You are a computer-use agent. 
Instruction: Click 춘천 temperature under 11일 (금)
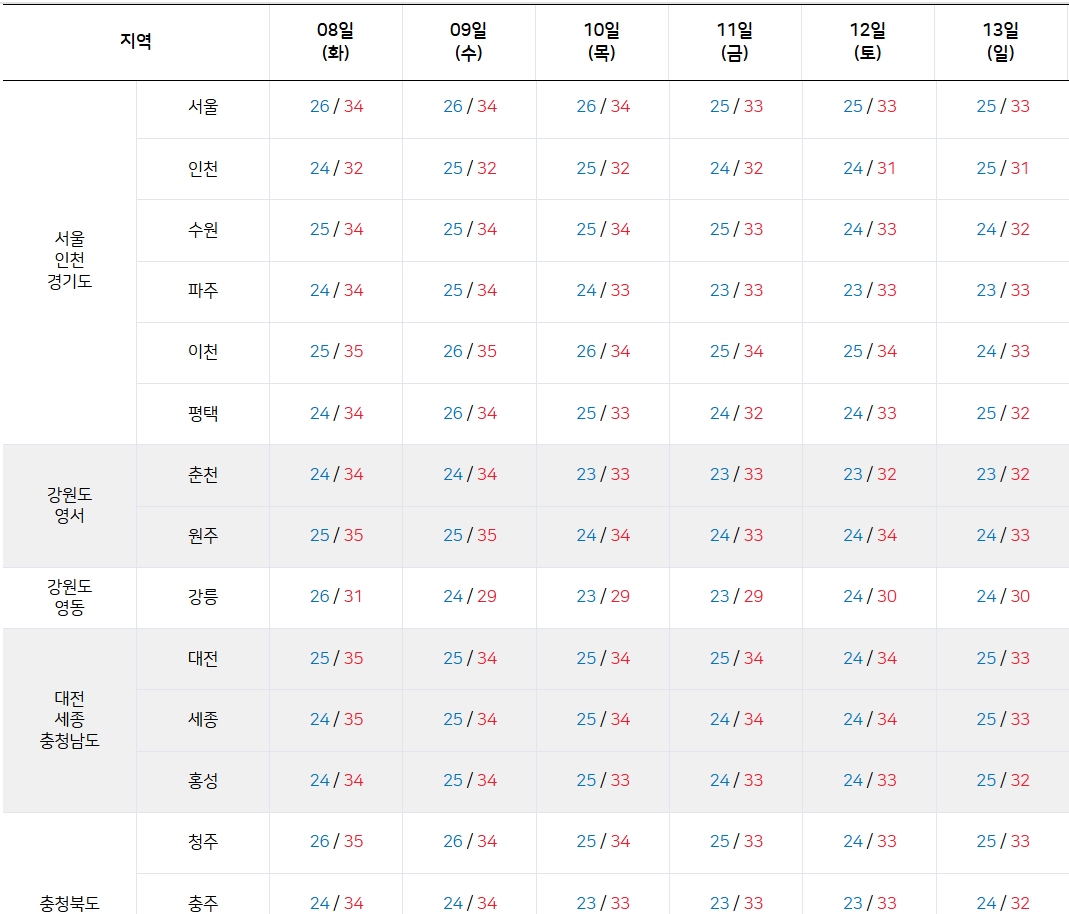(x=736, y=475)
